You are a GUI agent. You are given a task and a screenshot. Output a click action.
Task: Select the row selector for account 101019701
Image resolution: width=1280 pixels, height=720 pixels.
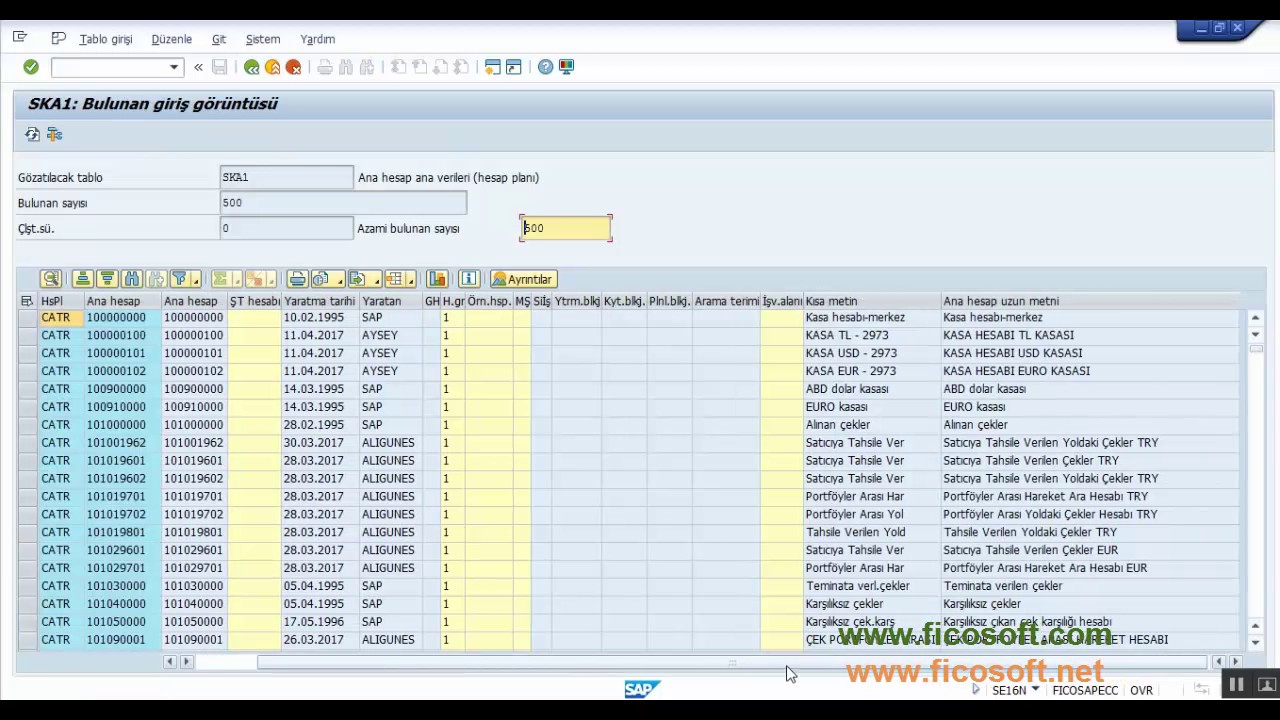pyautogui.click(x=27, y=496)
